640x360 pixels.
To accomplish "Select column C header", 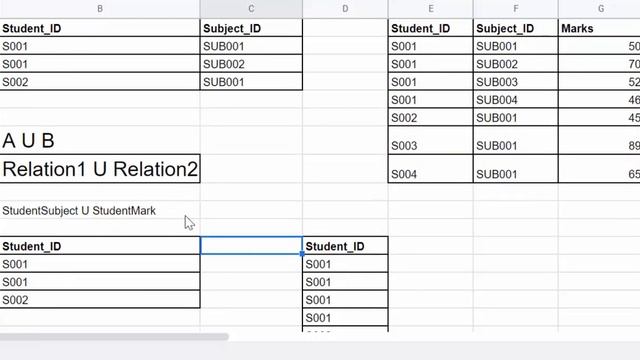I will coord(251,9).
